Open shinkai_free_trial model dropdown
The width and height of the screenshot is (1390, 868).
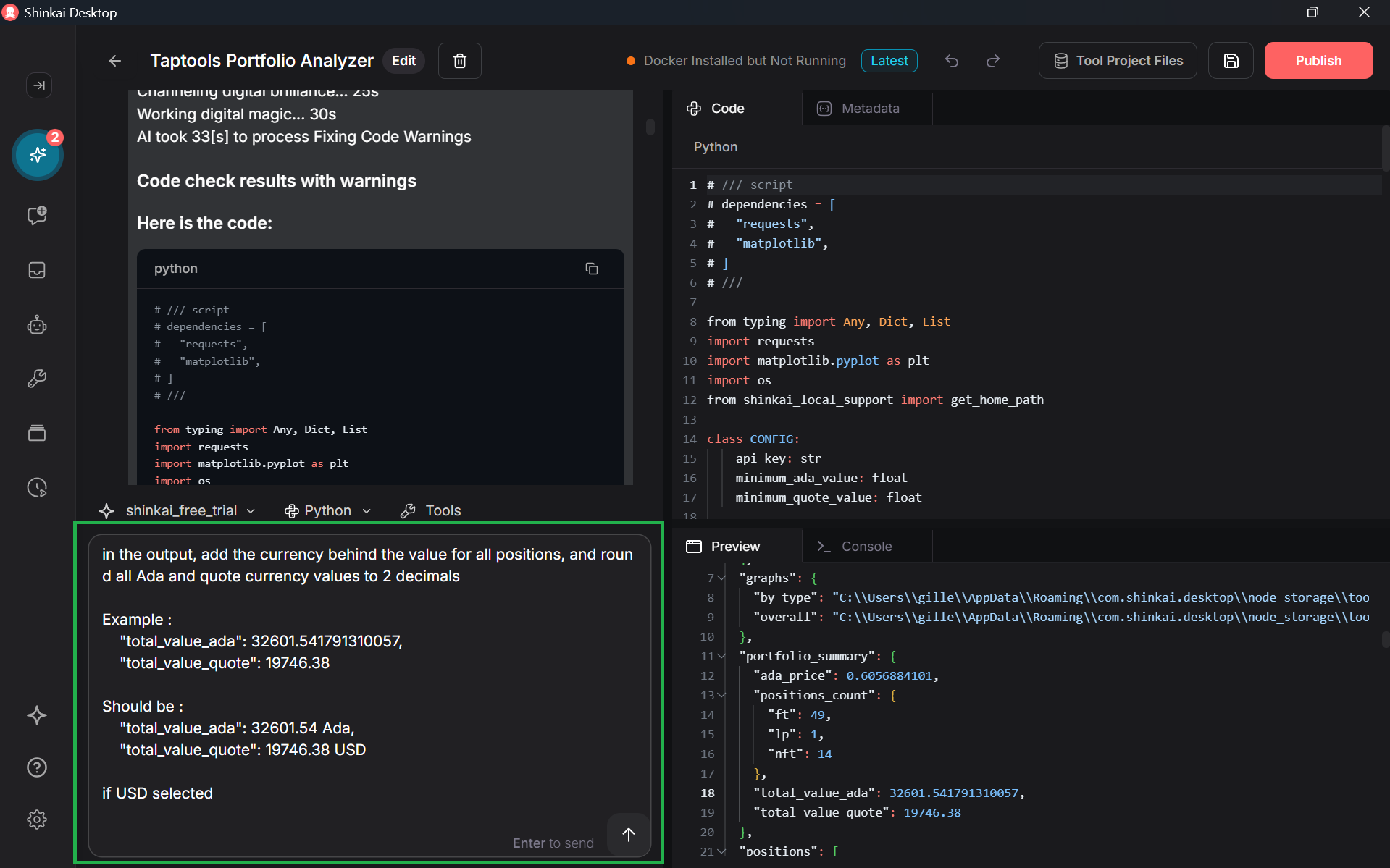[181, 510]
